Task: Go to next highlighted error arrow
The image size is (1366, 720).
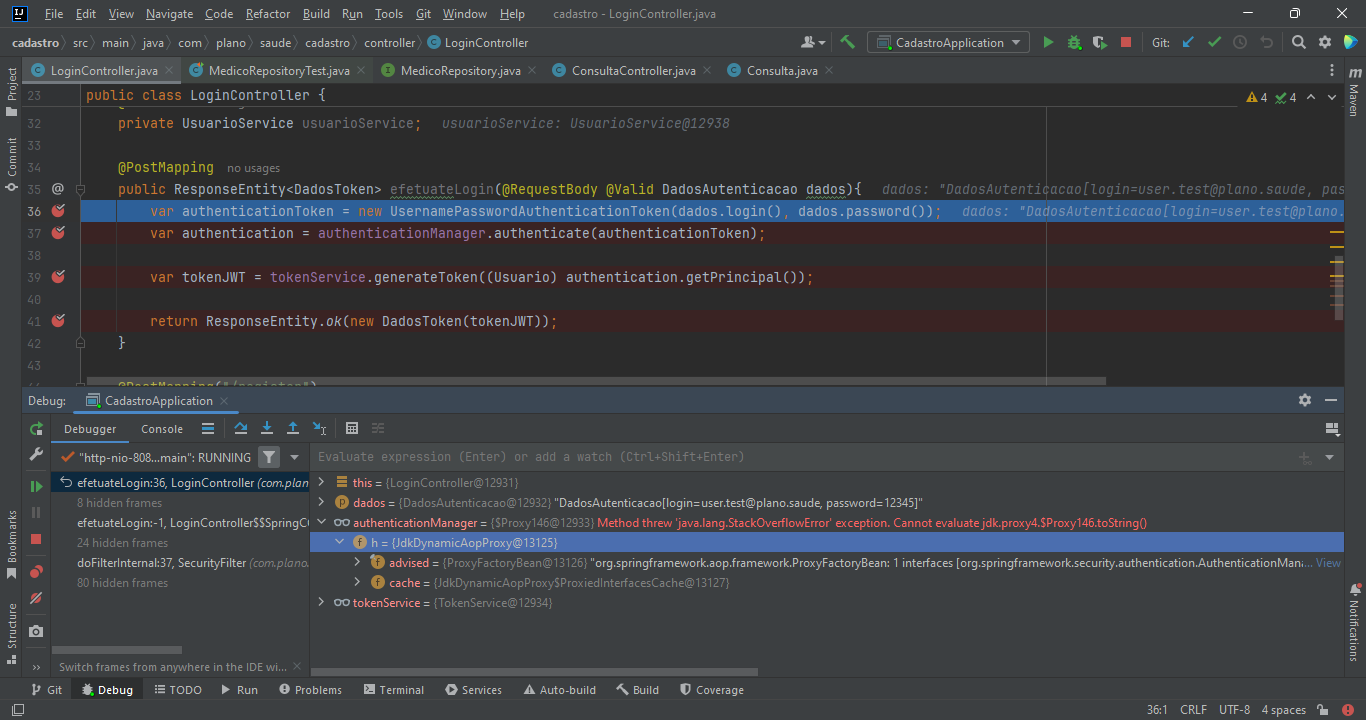Action: click(x=1334, y=97)
